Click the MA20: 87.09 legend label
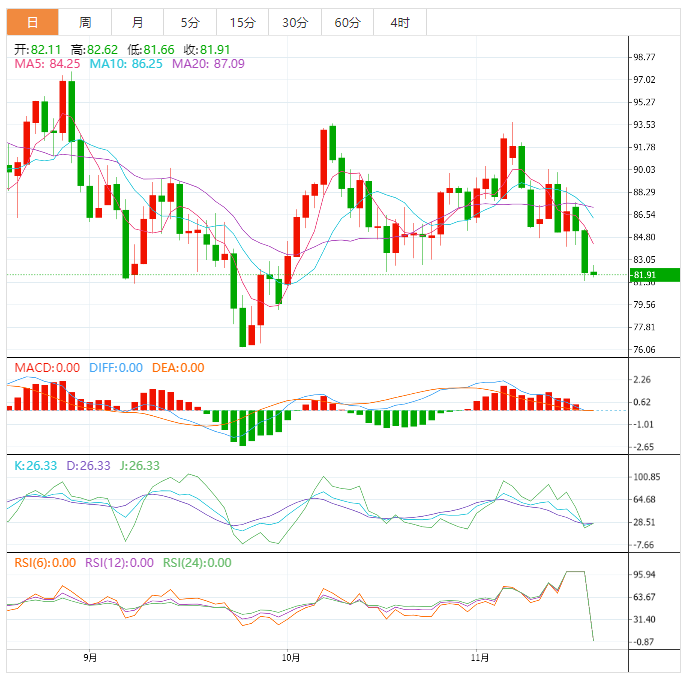Screen dimensions: 684x685 (208, 64)
